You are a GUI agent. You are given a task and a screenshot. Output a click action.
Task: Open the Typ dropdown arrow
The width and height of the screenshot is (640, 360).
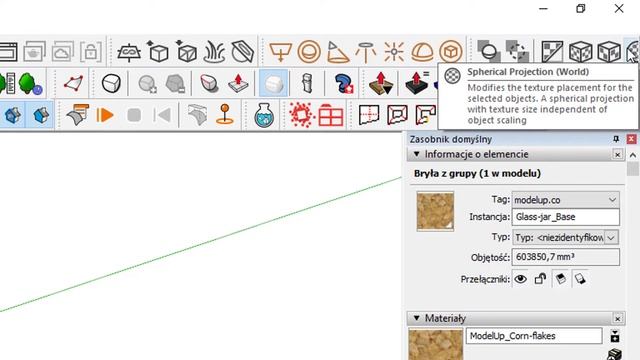click(x=611, y=237)
